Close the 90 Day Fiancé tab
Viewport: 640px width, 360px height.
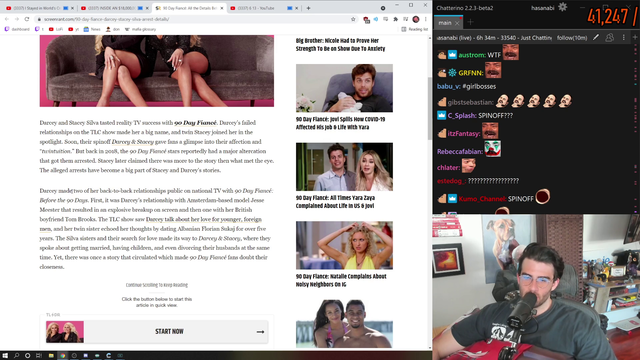click(x=222, y=8)
